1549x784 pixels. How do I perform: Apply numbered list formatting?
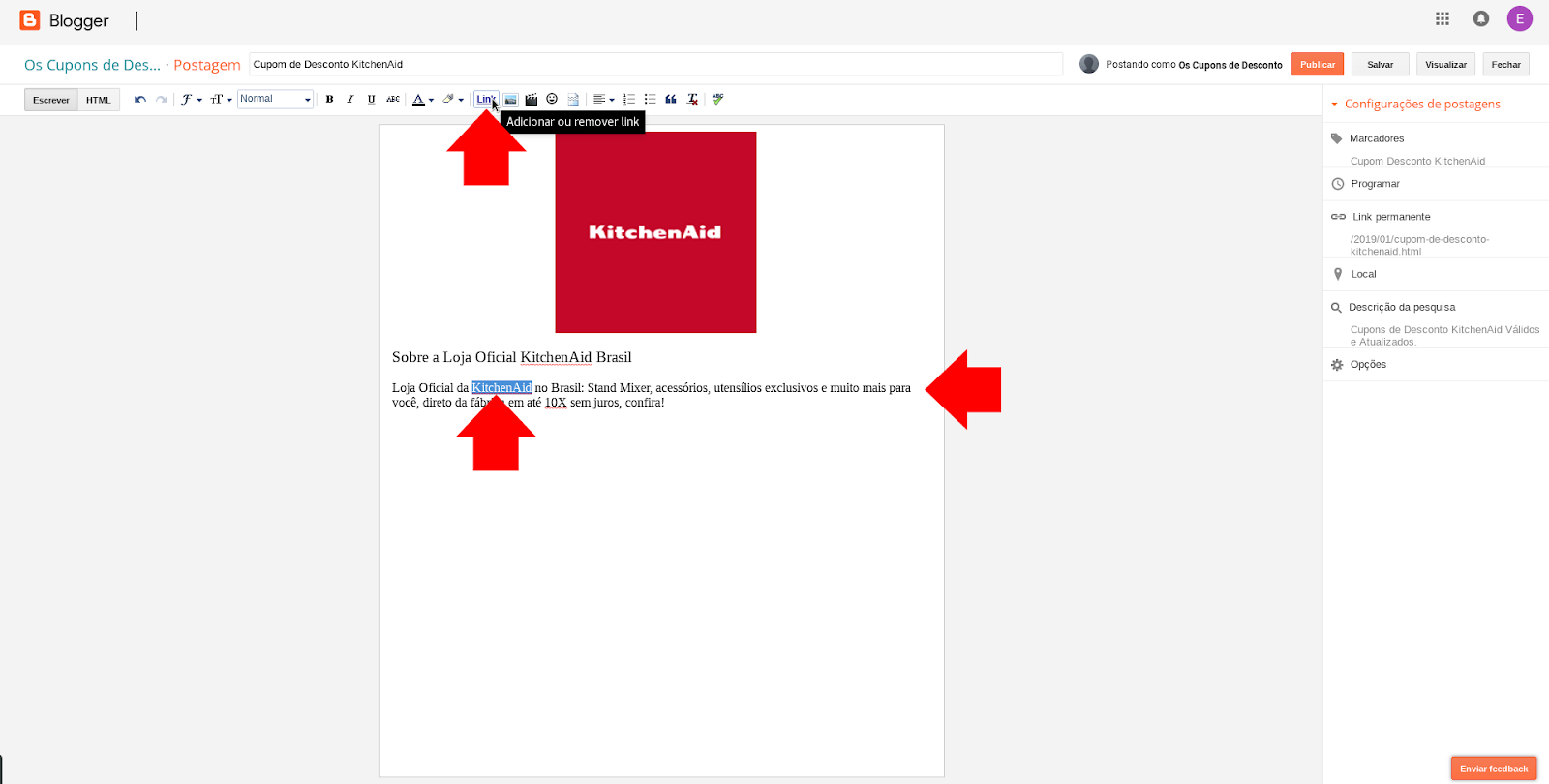coord(629,99)
